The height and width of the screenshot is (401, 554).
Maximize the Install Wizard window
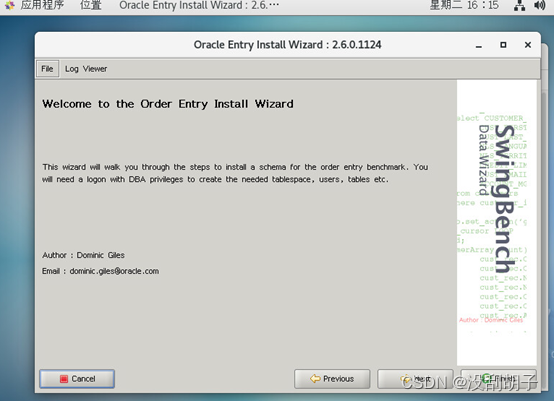503,45
